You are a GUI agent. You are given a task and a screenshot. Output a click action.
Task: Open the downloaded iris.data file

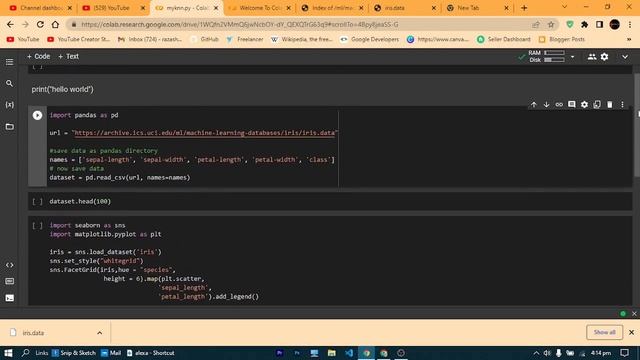33,333
